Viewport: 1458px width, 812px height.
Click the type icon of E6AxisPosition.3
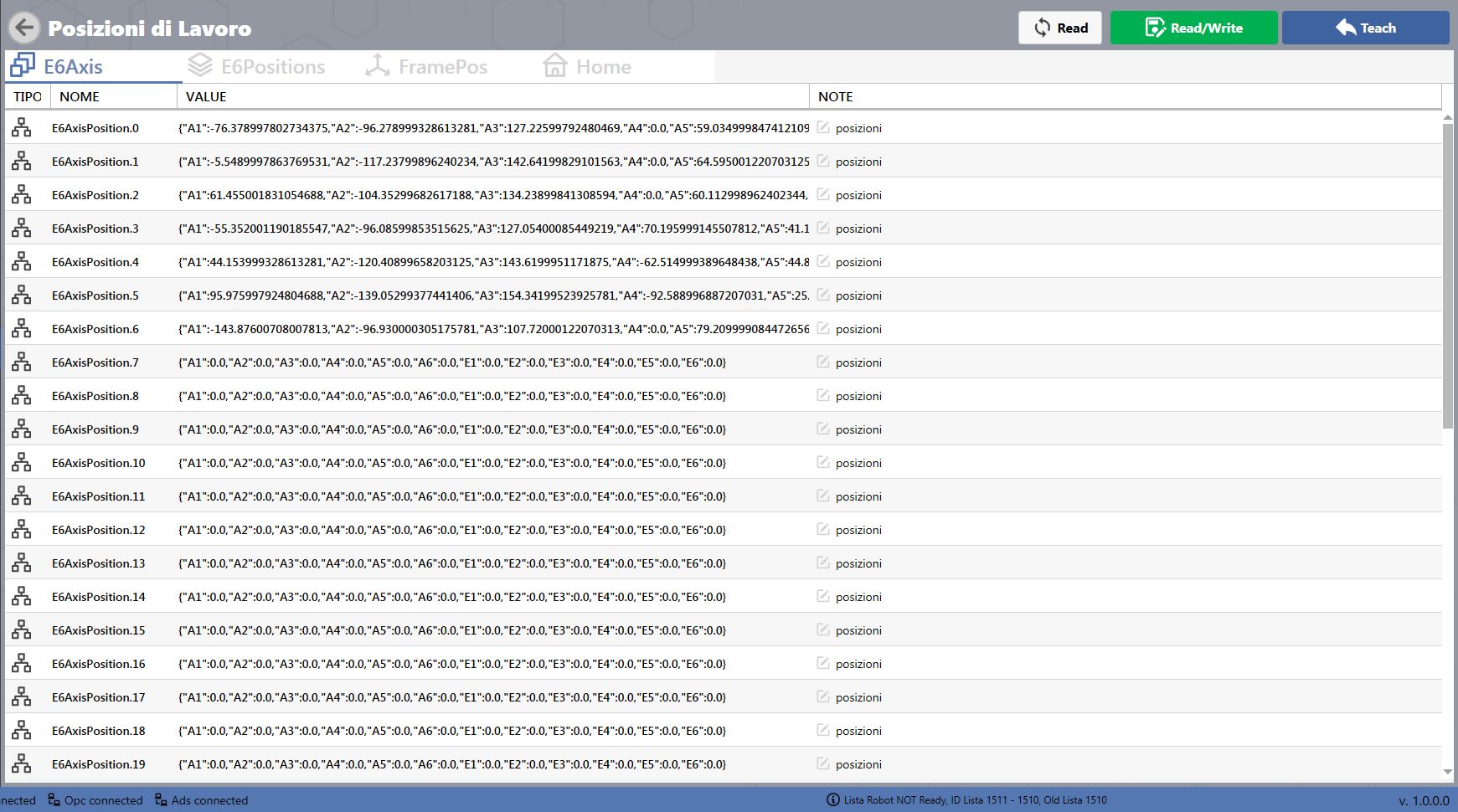(22, 228)
